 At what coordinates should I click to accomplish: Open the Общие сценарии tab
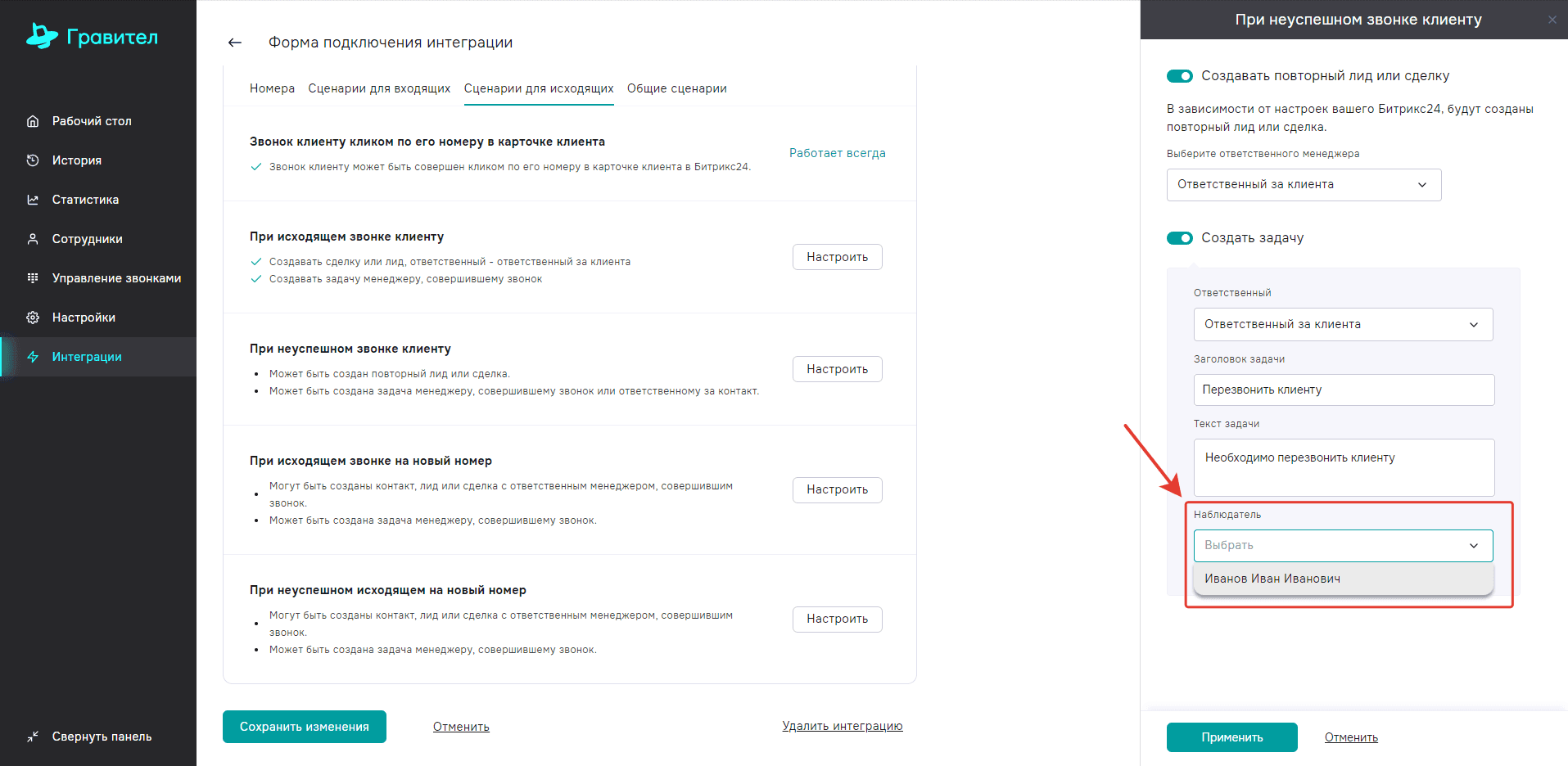click(x=676, y=88)
